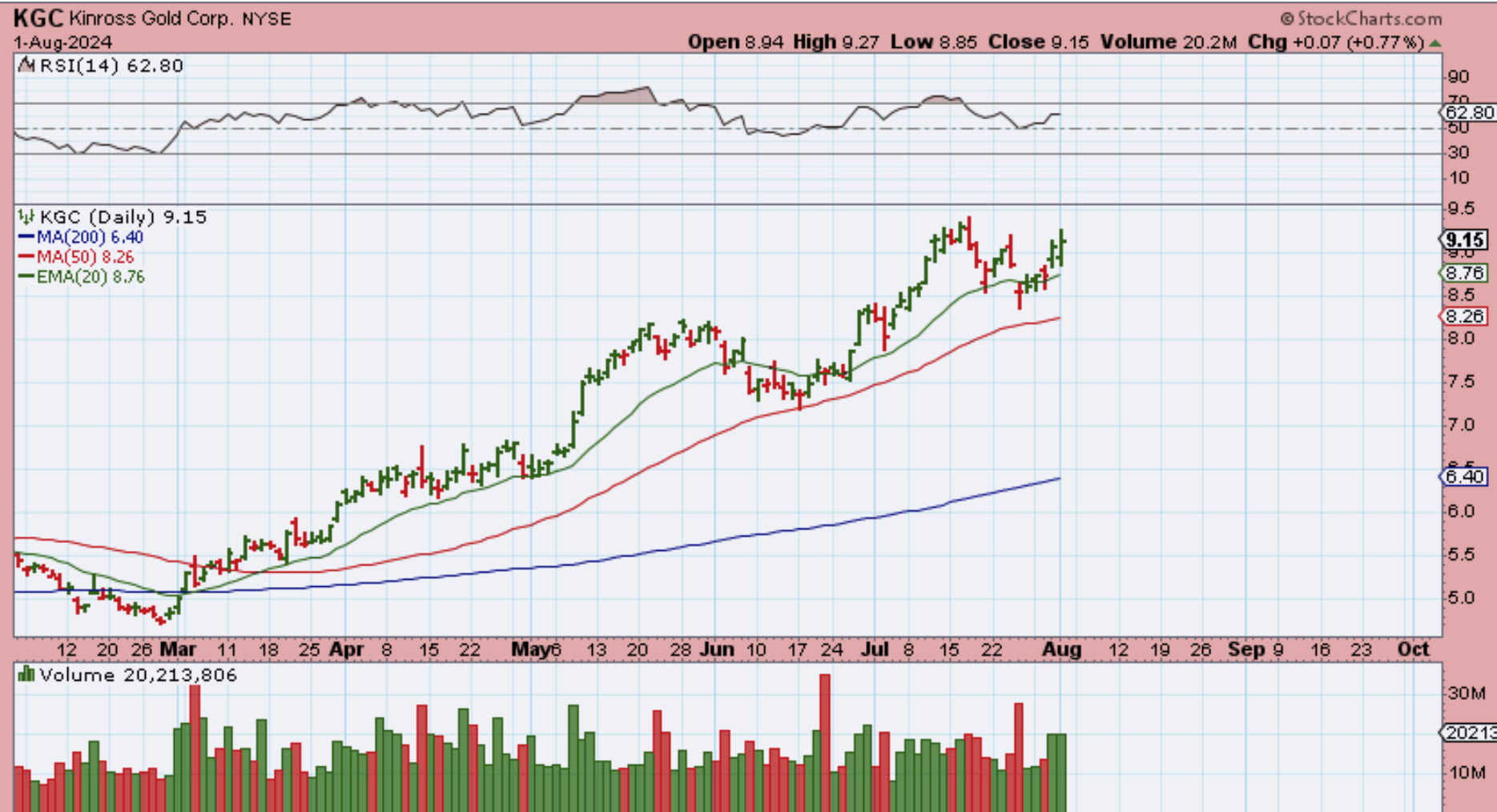Click the Apr month label on date axis
Screen dimensions: 1497x812
point(347,649)
